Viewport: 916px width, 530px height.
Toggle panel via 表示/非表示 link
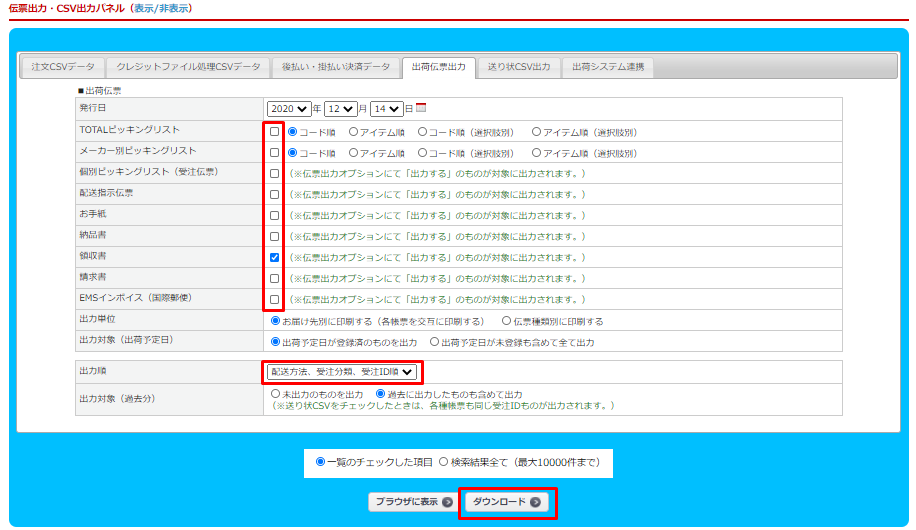click(x=162, y=9)
